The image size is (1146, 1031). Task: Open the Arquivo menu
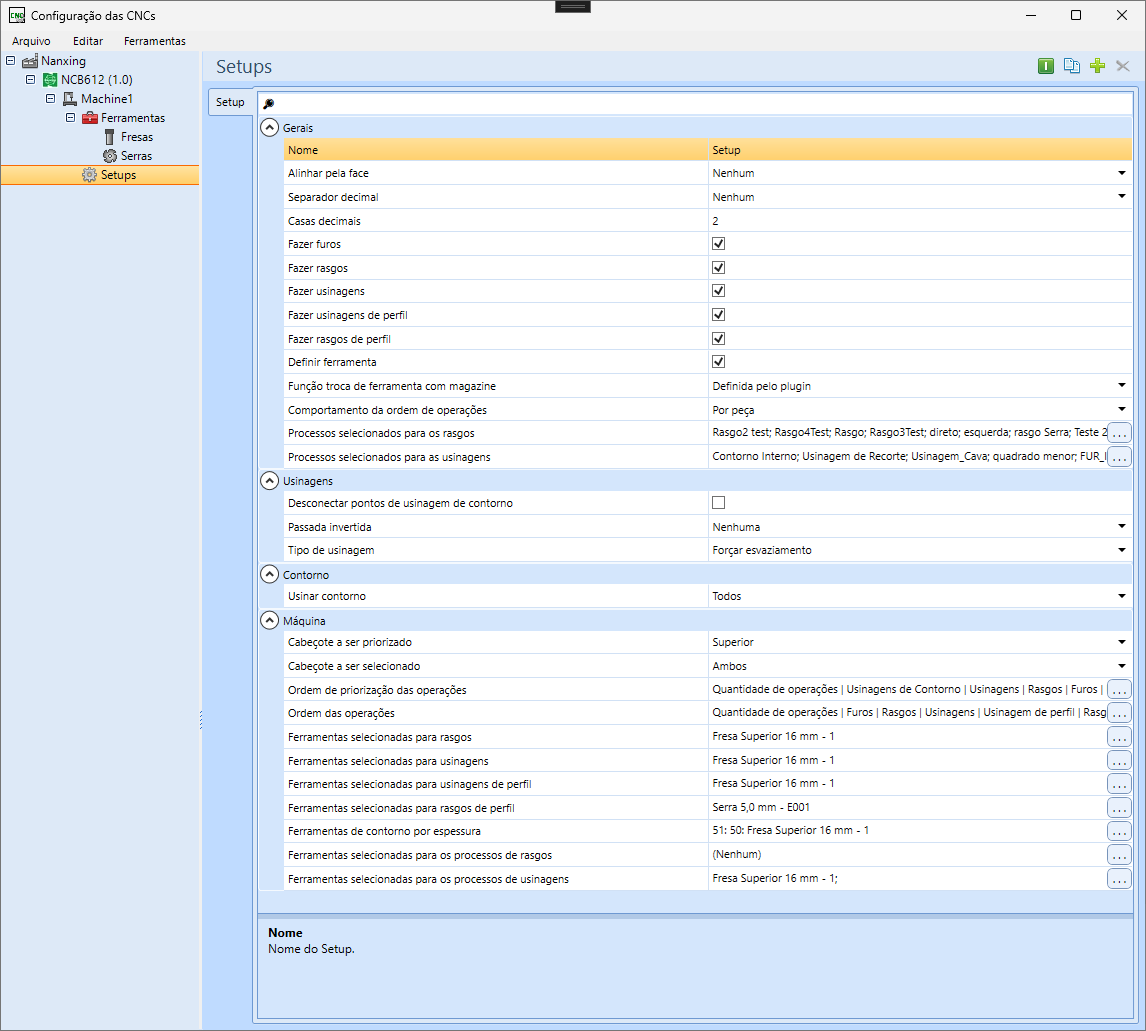tap(31, 41)
